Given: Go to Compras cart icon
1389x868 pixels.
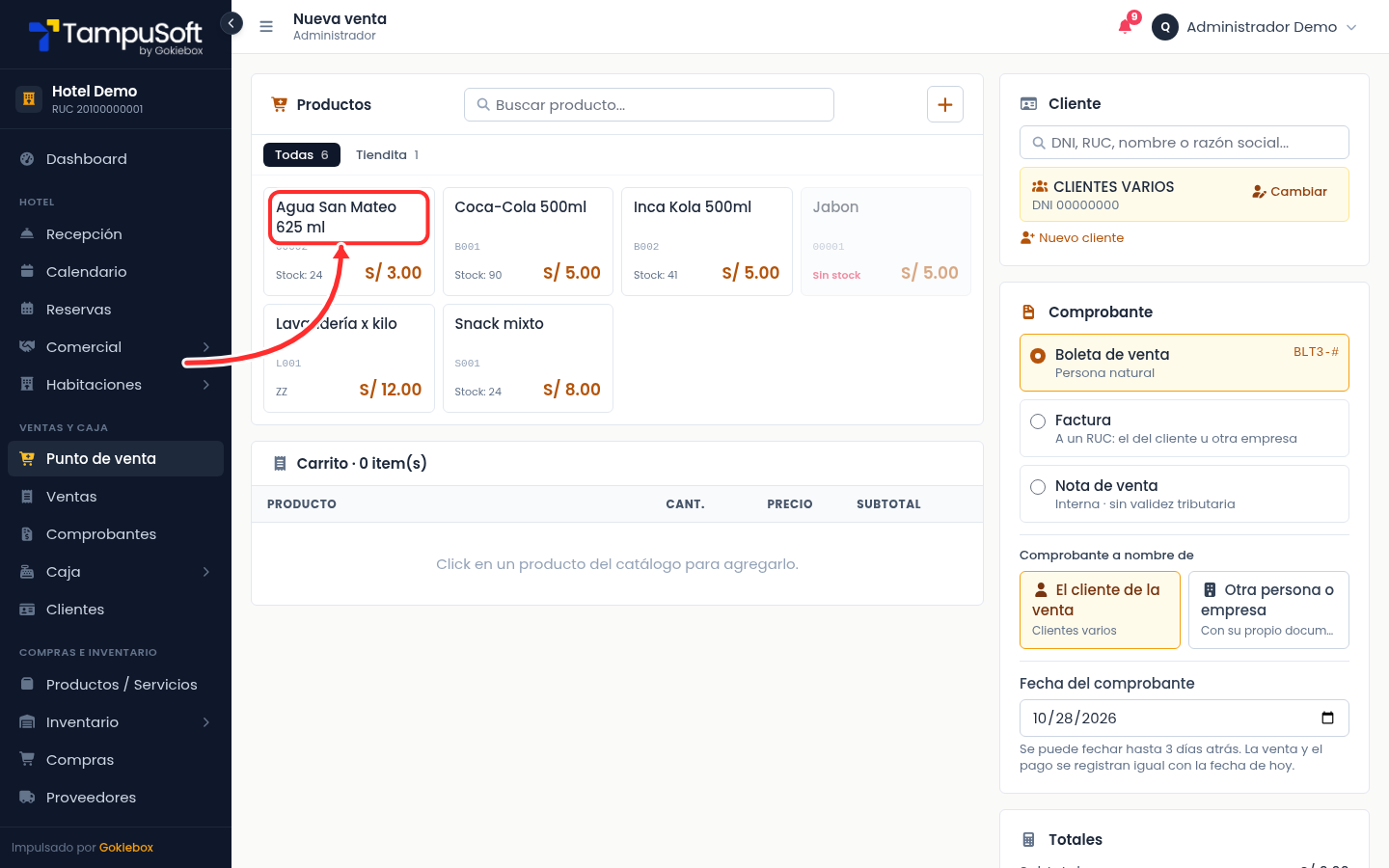Looking at the screenshot, I should [27, 760].
